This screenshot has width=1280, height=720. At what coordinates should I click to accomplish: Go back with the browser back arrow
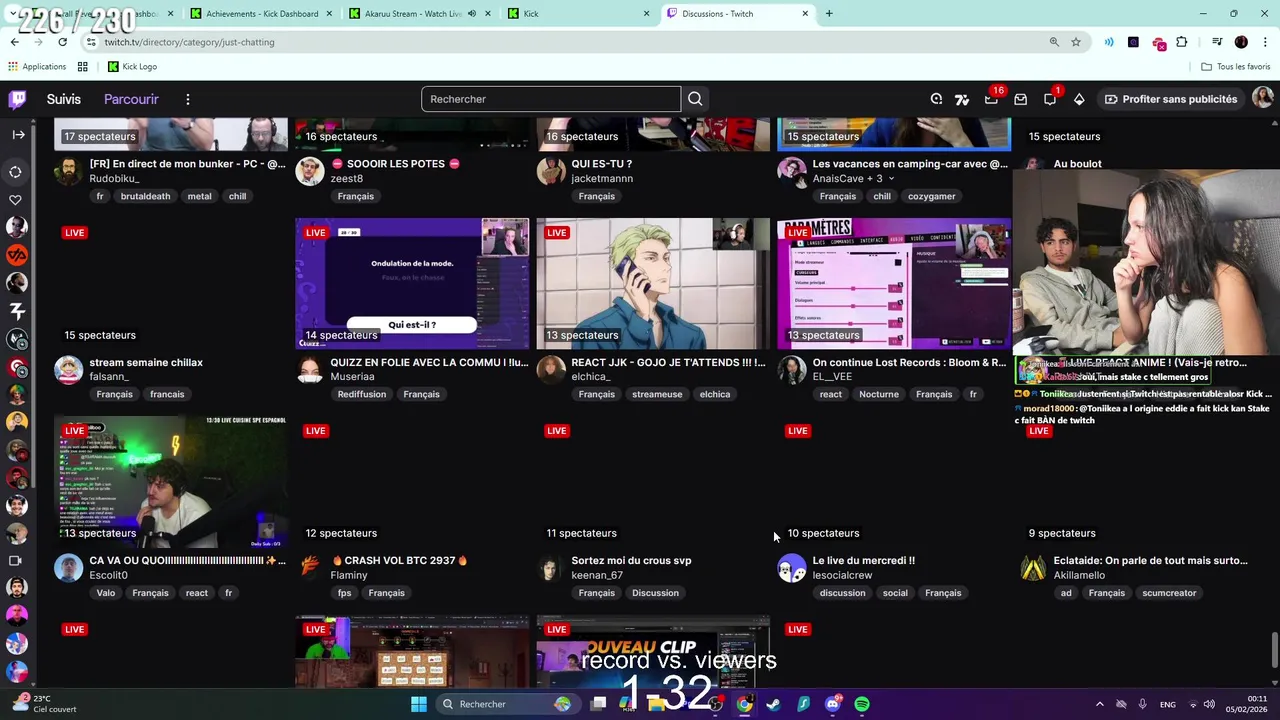[x=14, y=42]
